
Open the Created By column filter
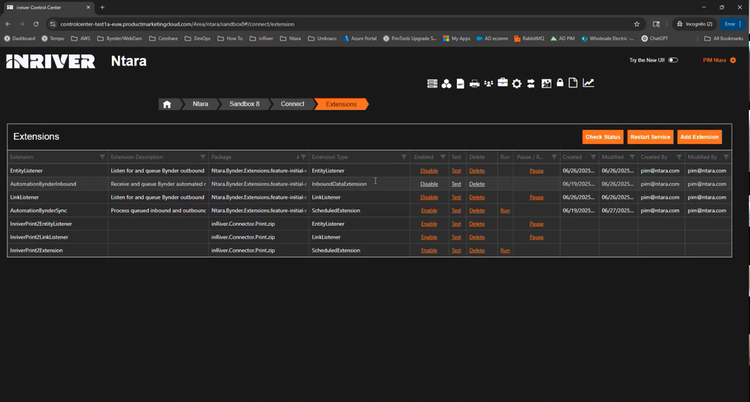tap(679, 157)
